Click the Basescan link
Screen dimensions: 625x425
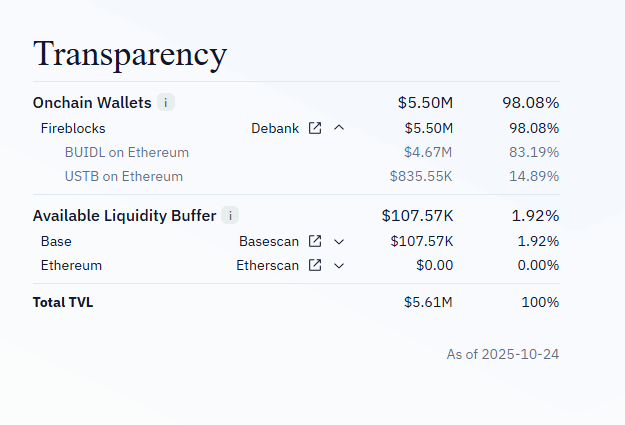[x=269, y=241]
